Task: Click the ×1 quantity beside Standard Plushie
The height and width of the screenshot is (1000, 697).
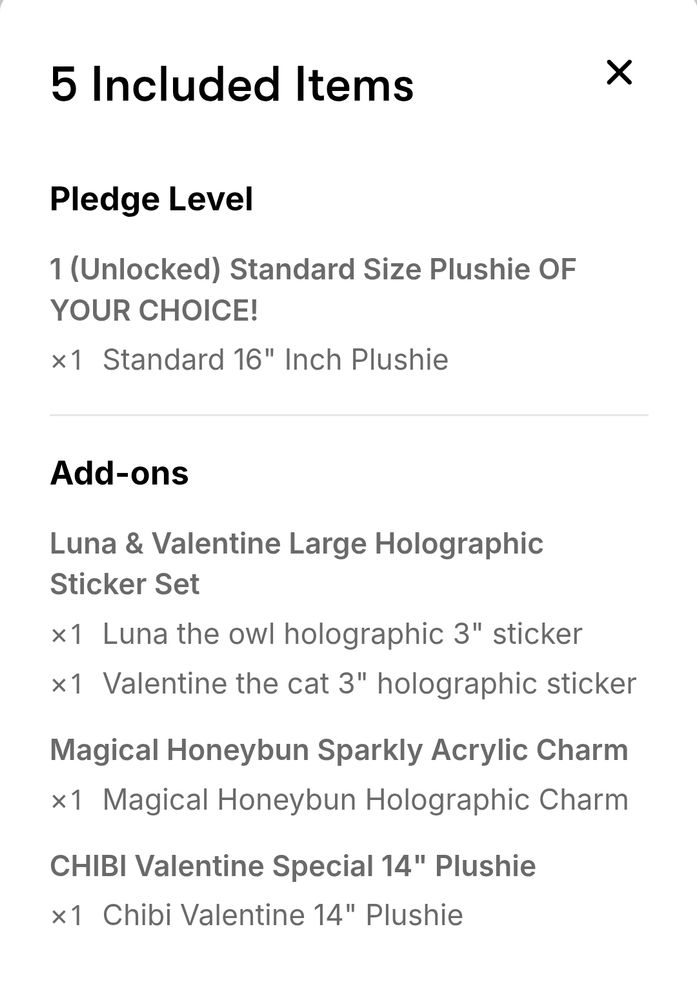Action: click(x=67, y=360)
